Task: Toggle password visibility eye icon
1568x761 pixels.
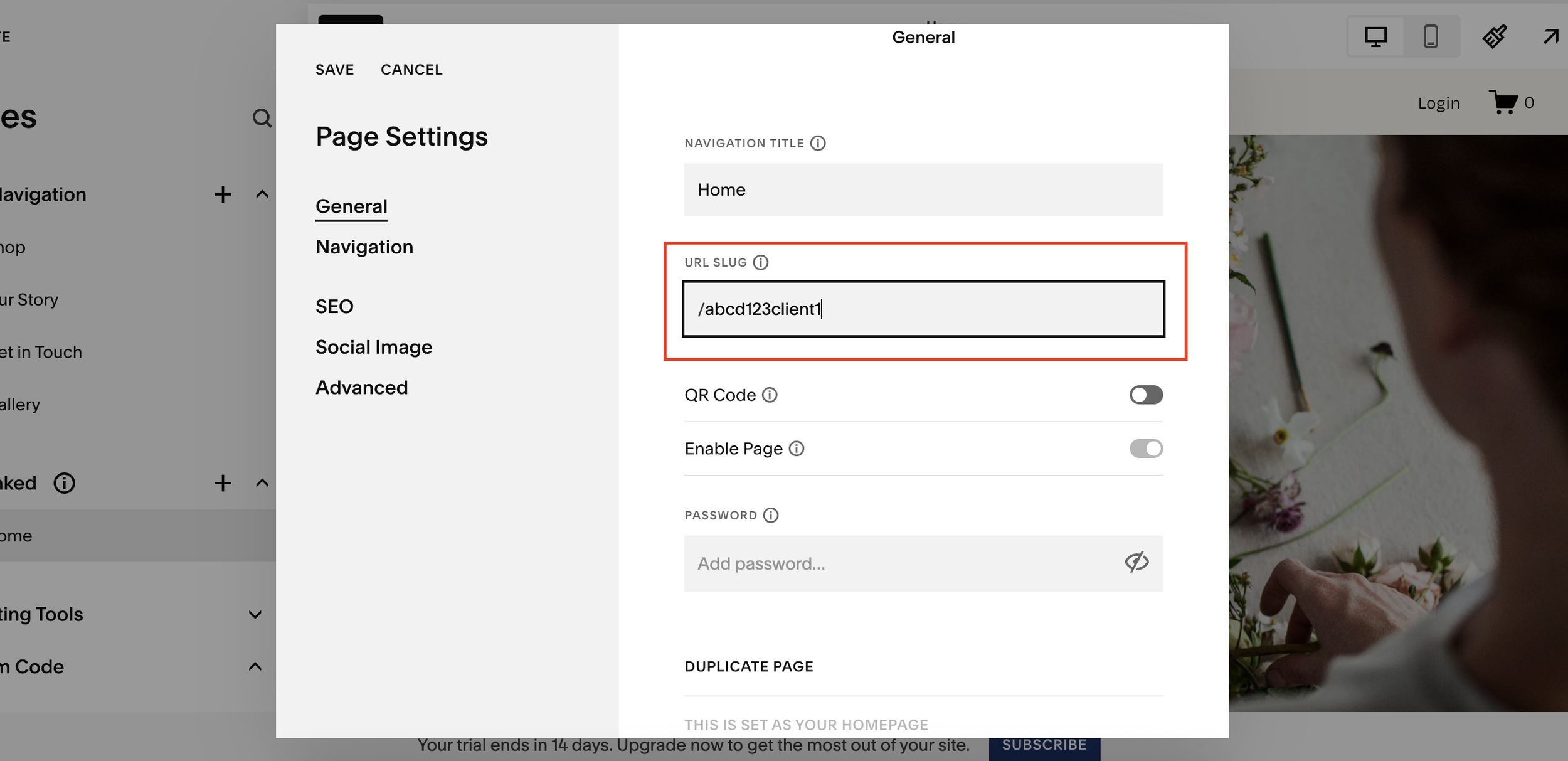Action: point(1136,562)
